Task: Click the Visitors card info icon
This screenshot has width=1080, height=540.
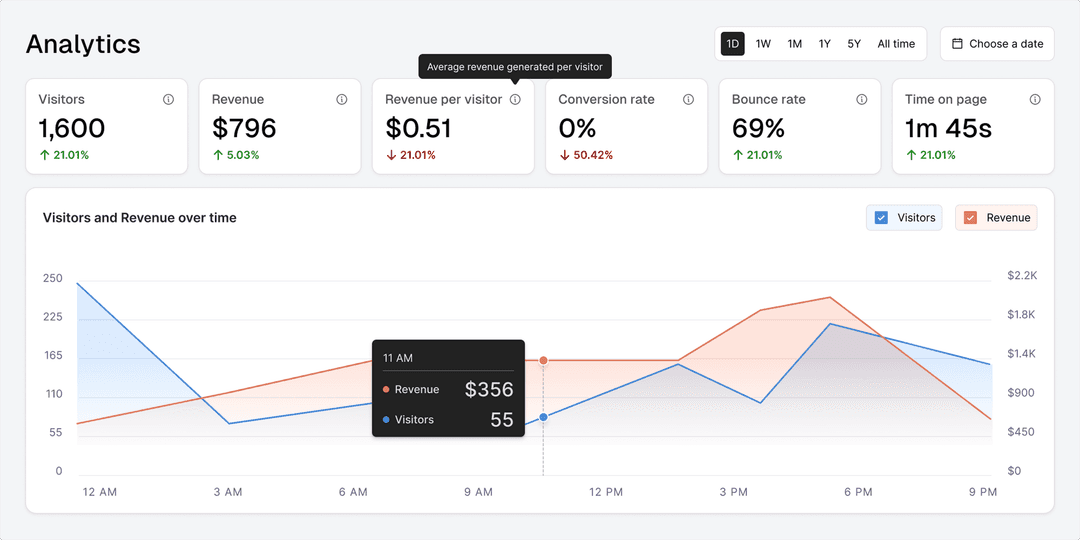Action: point(168,100)
